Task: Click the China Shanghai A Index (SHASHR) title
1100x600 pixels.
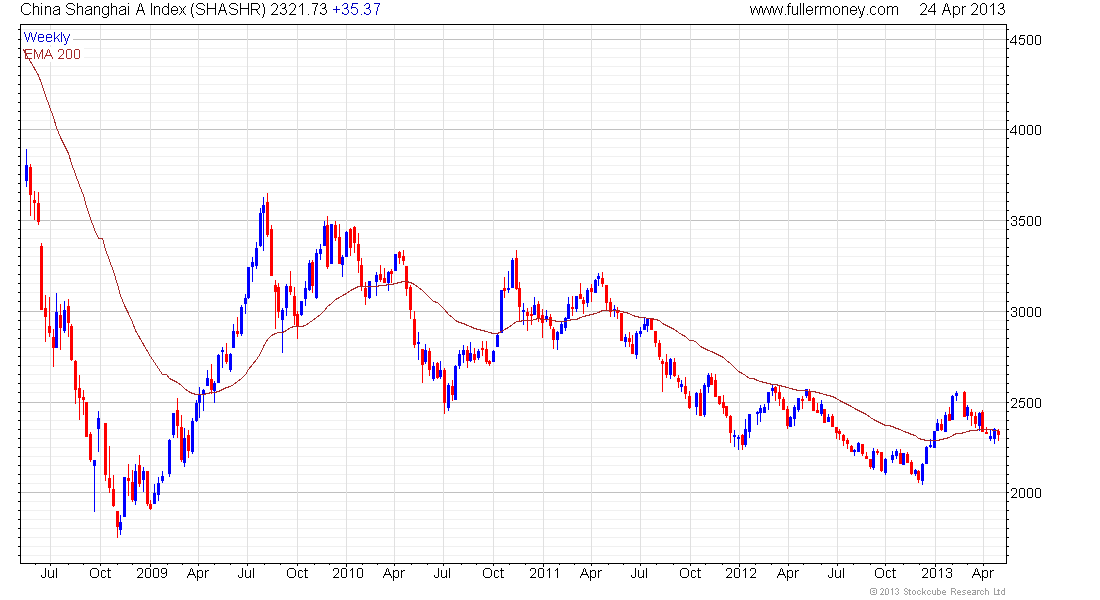Action: (x=143, y=10)
